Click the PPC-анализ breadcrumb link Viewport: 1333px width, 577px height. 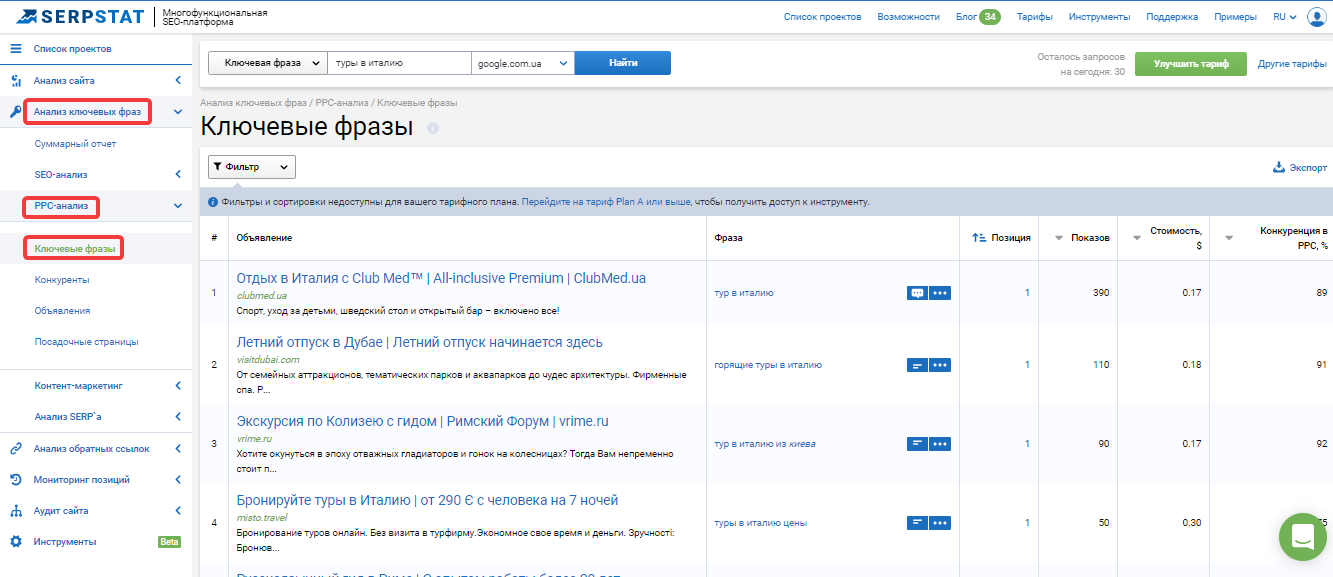[x=343, y=103]
